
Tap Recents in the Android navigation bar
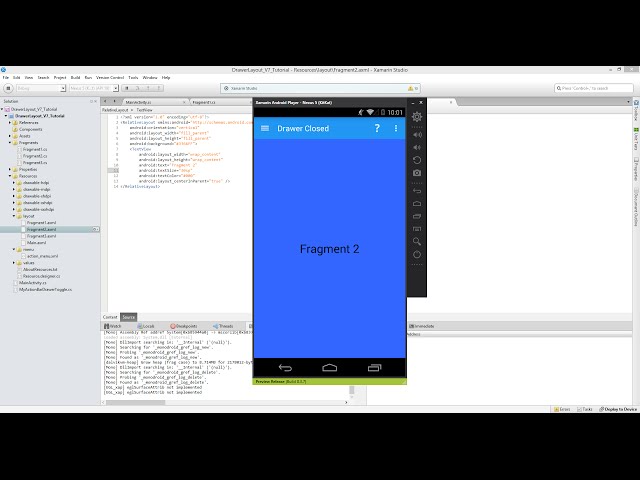pyautogui.click(x=374, y=368)
